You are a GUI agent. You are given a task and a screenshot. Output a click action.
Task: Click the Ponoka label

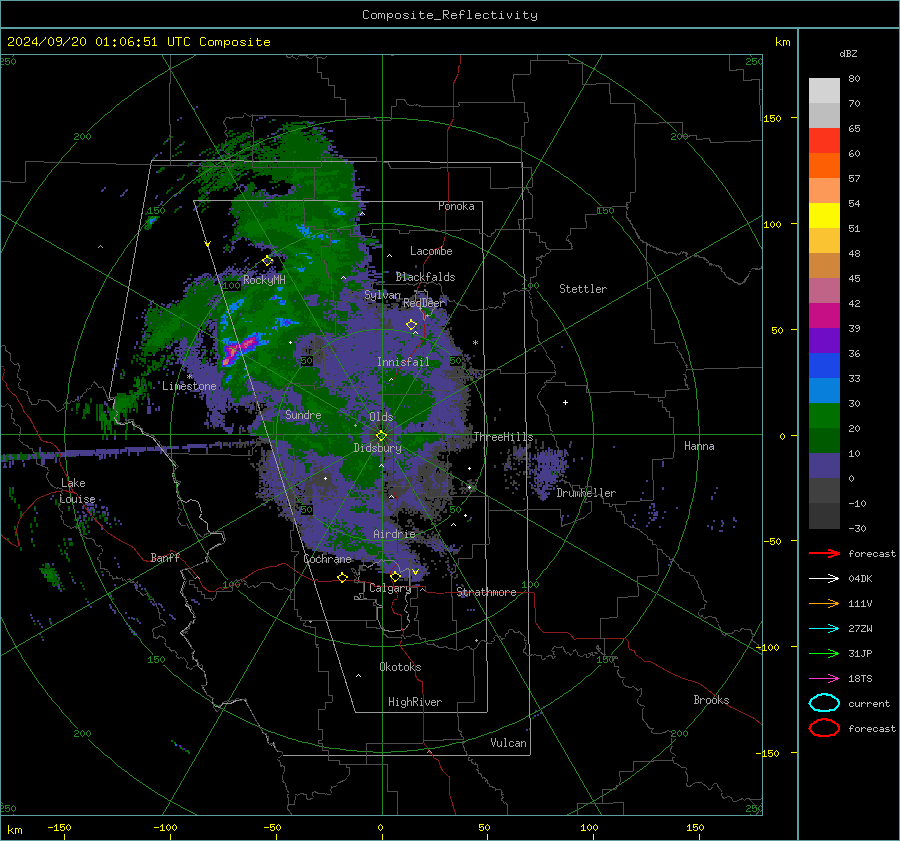point(456,206)
